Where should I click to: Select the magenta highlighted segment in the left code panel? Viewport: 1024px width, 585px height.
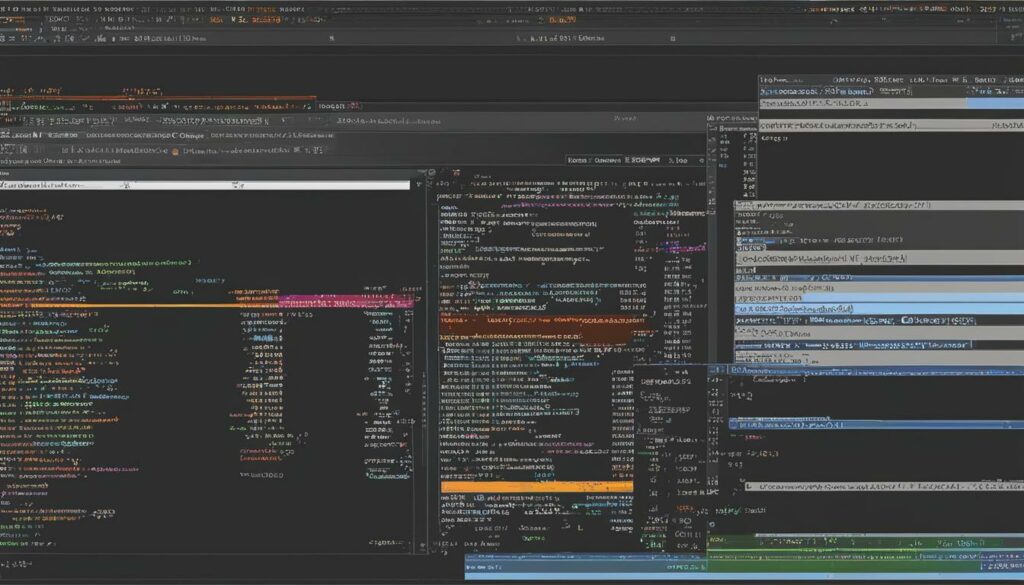346,302
